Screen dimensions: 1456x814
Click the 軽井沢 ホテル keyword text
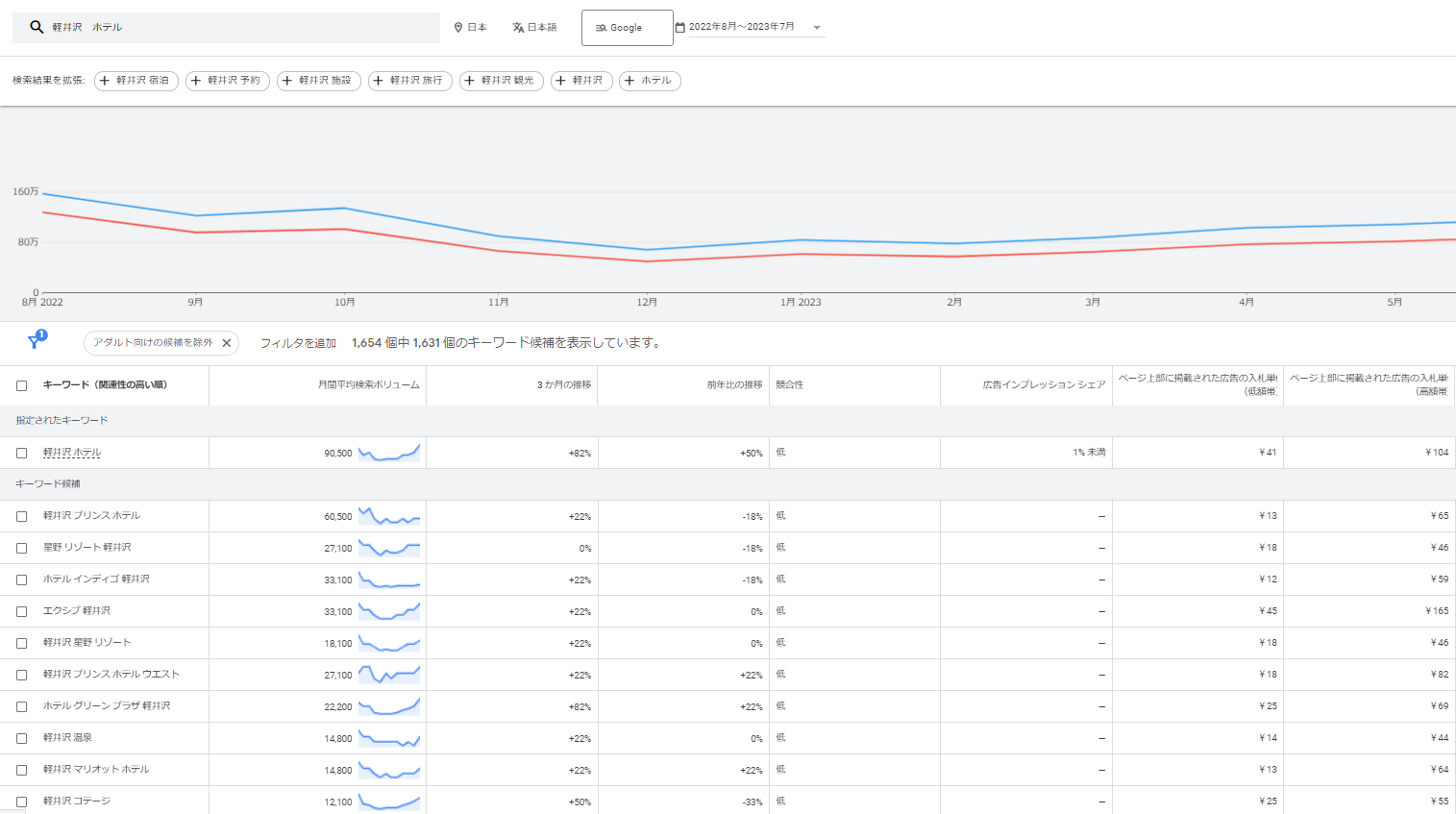coord(72,453)
